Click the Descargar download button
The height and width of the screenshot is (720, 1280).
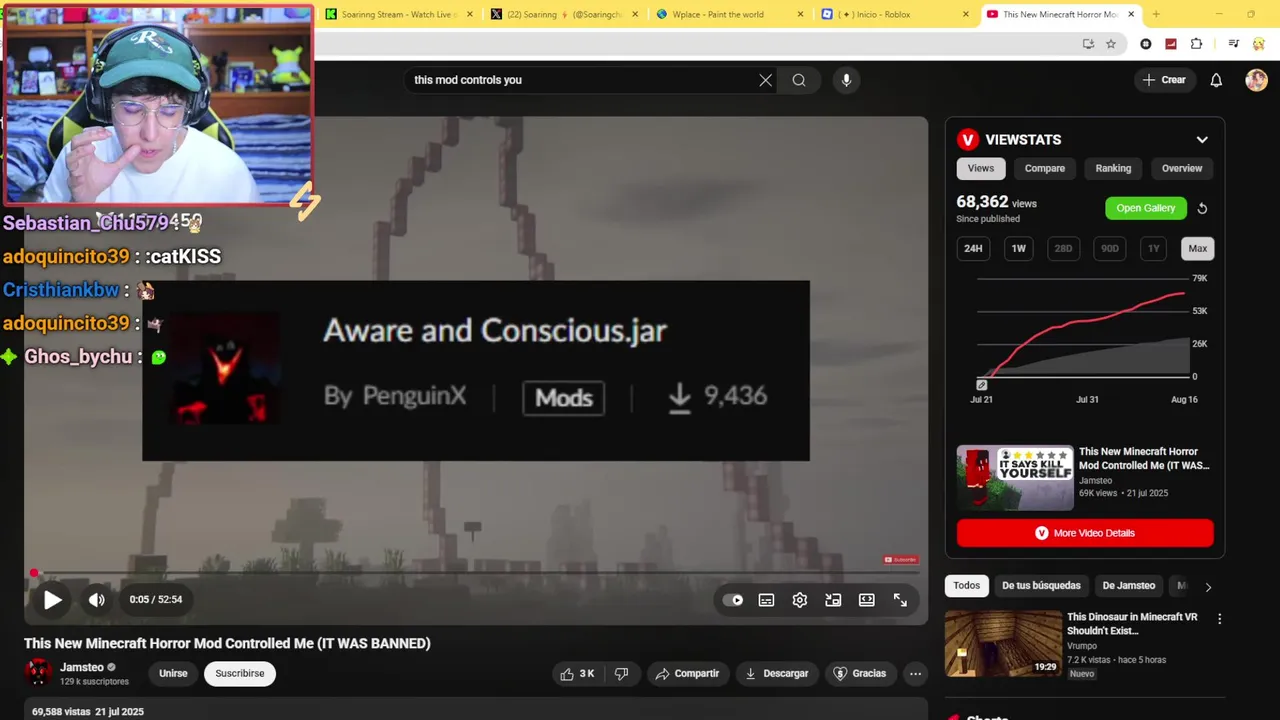coord(776,674)
